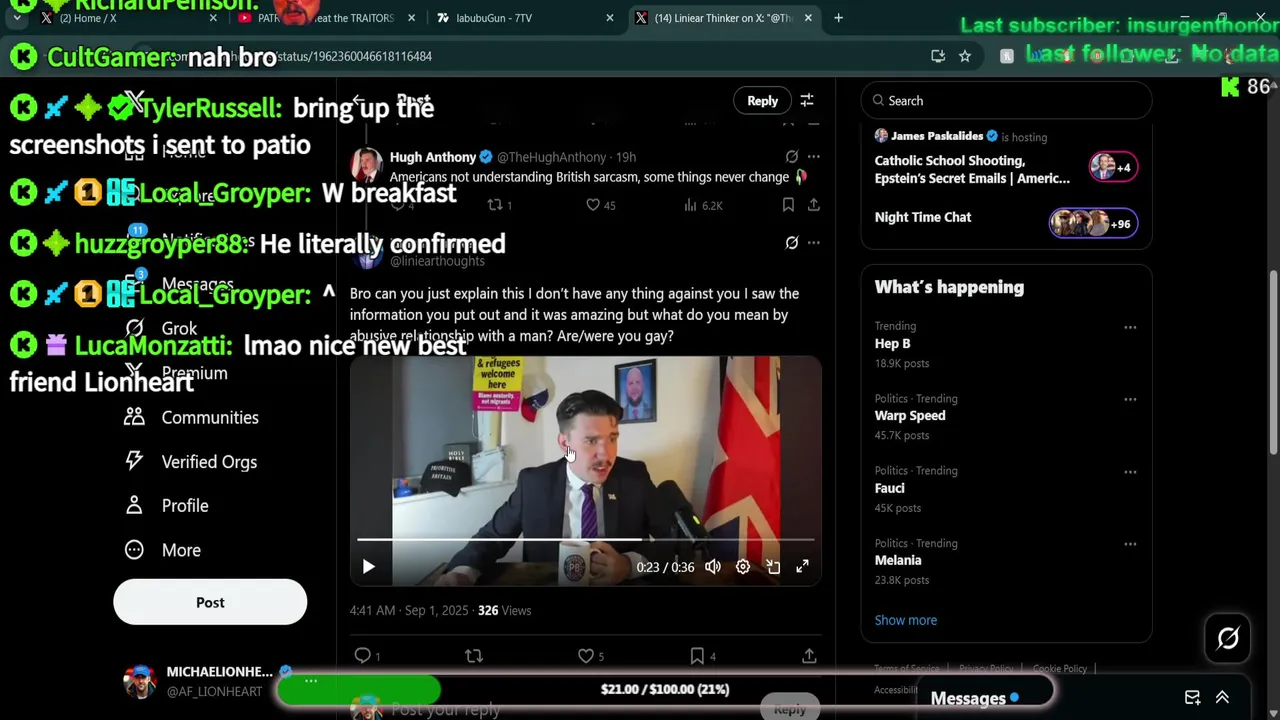
Task: View analytics of Hugh Anthony's tweet
Action: pos(690,205)
